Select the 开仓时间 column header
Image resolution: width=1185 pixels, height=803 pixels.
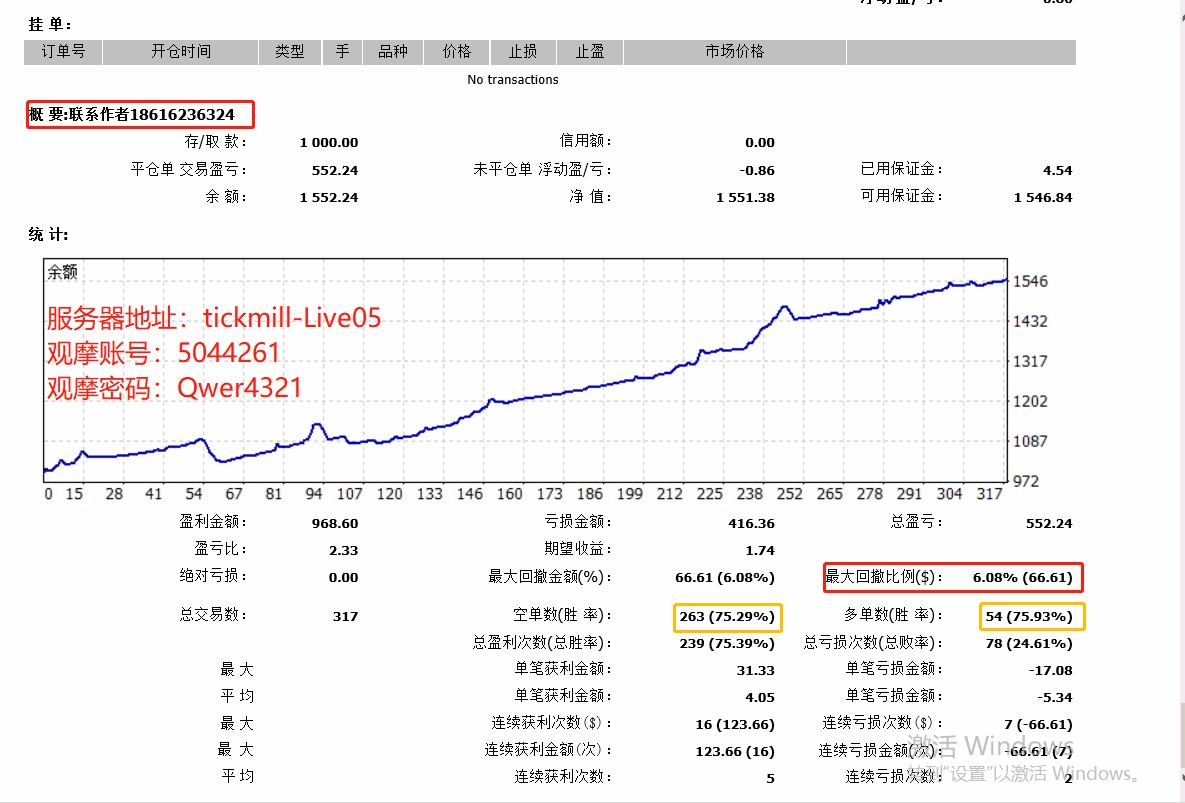181,51
